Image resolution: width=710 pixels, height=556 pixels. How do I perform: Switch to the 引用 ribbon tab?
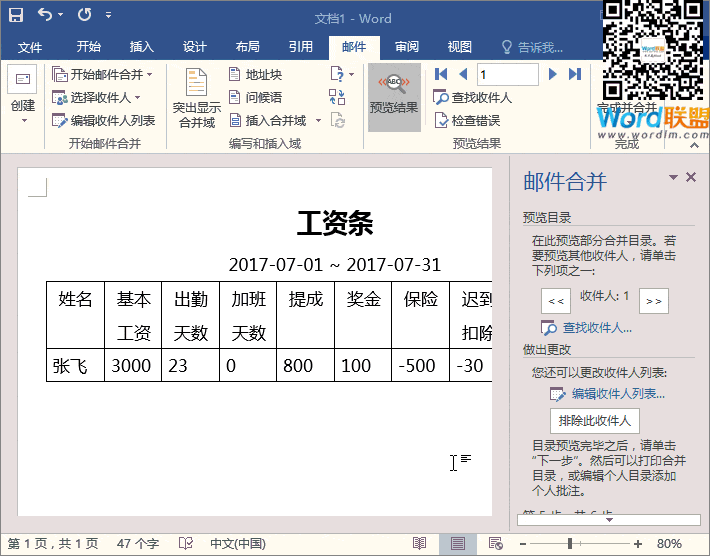click(301, 47)
